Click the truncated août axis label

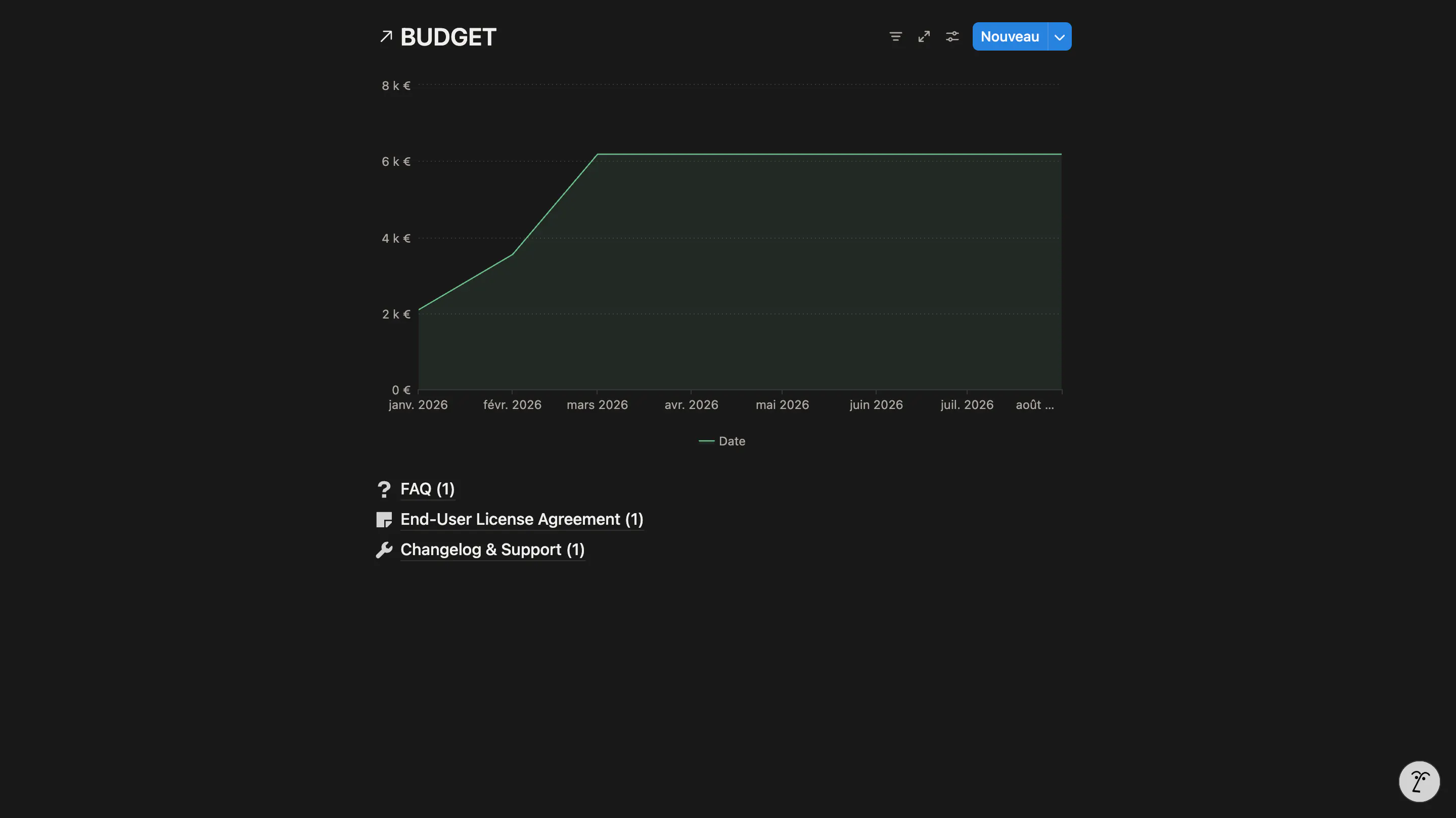pos(1034,405)
